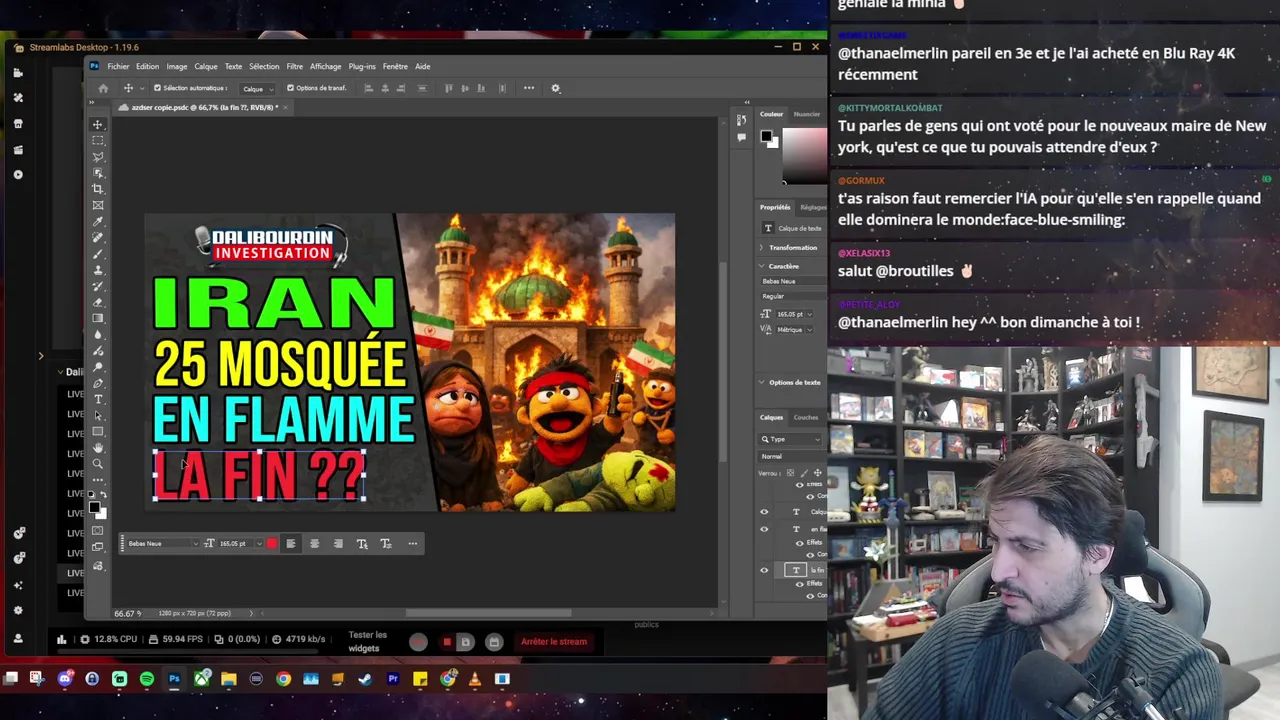The image size is (1280, 720).
Task: Open layer filter Type dropdown
Action: pyautogui.click(x=790, y=439)
